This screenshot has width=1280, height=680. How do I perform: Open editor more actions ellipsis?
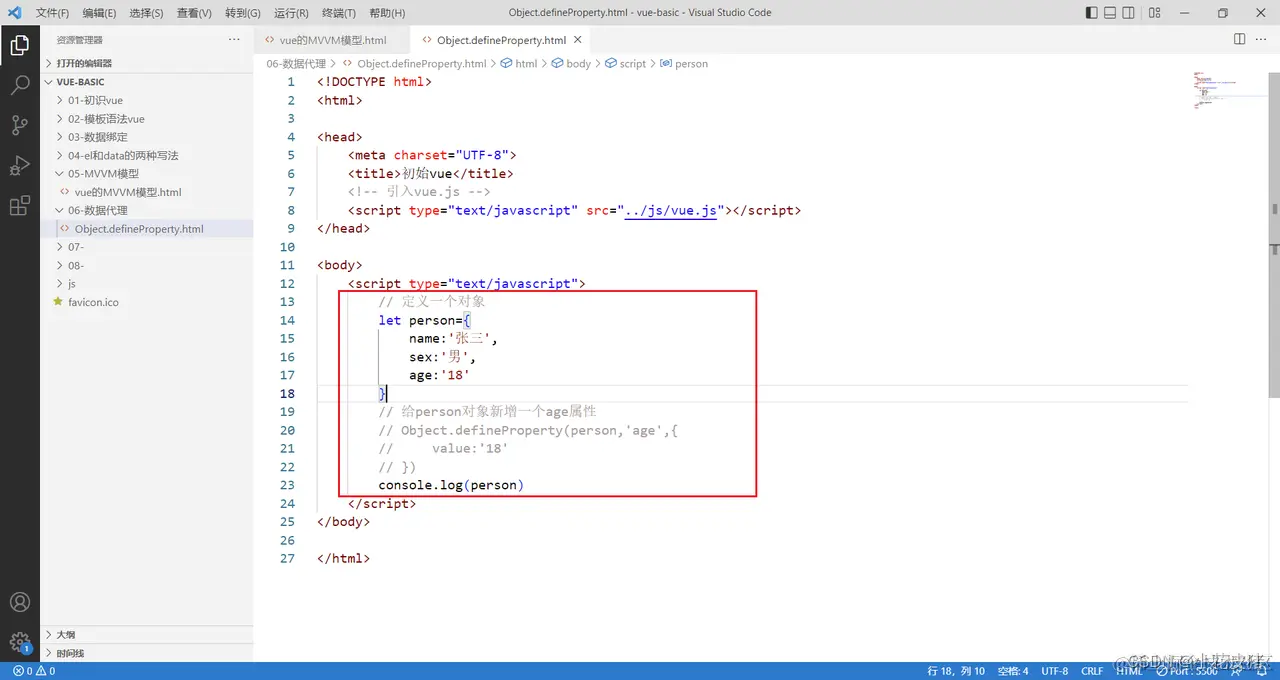pyautogui.click(x=1262, y=39)
